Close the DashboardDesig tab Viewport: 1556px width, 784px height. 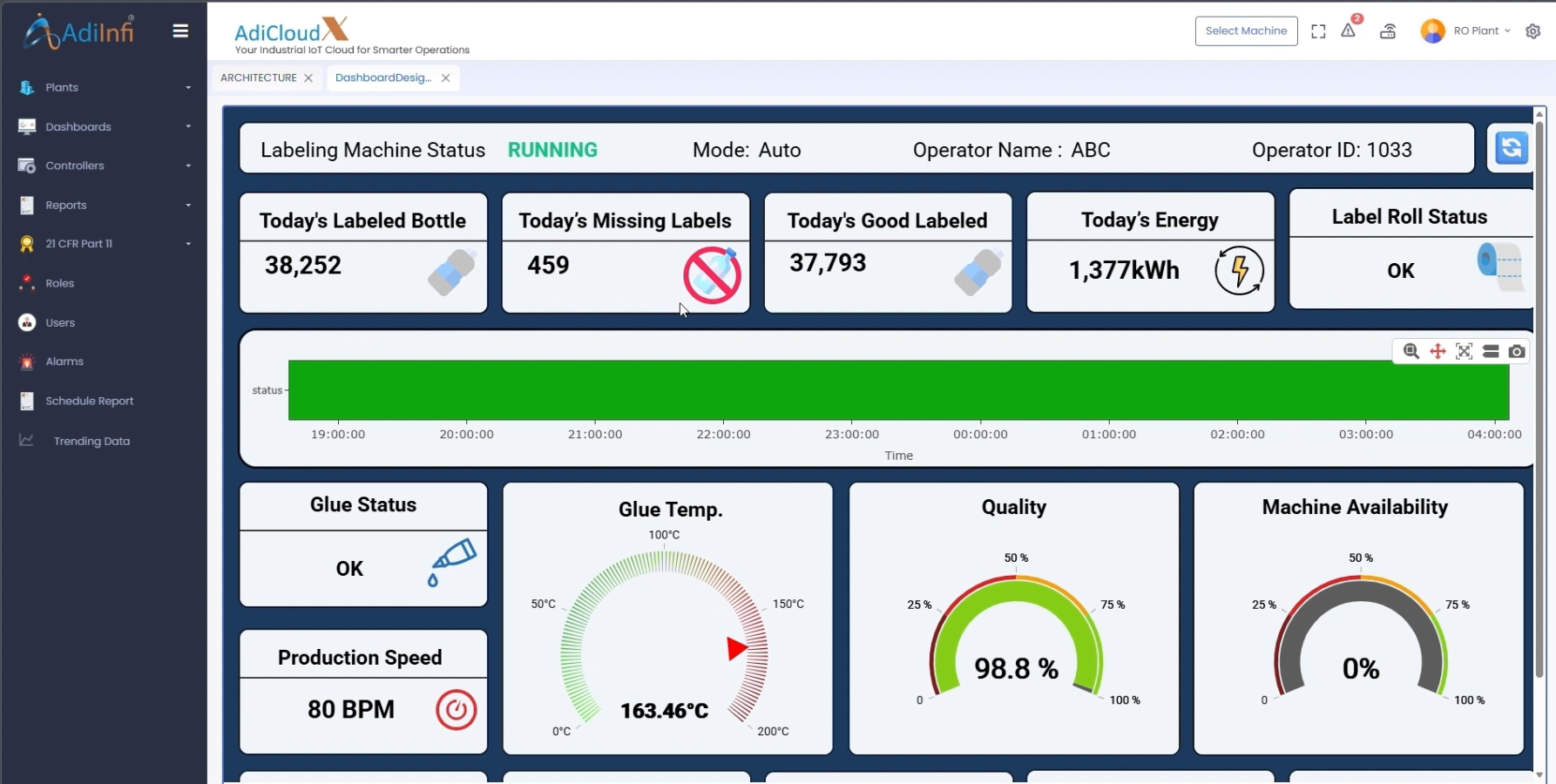click(445, 78)
